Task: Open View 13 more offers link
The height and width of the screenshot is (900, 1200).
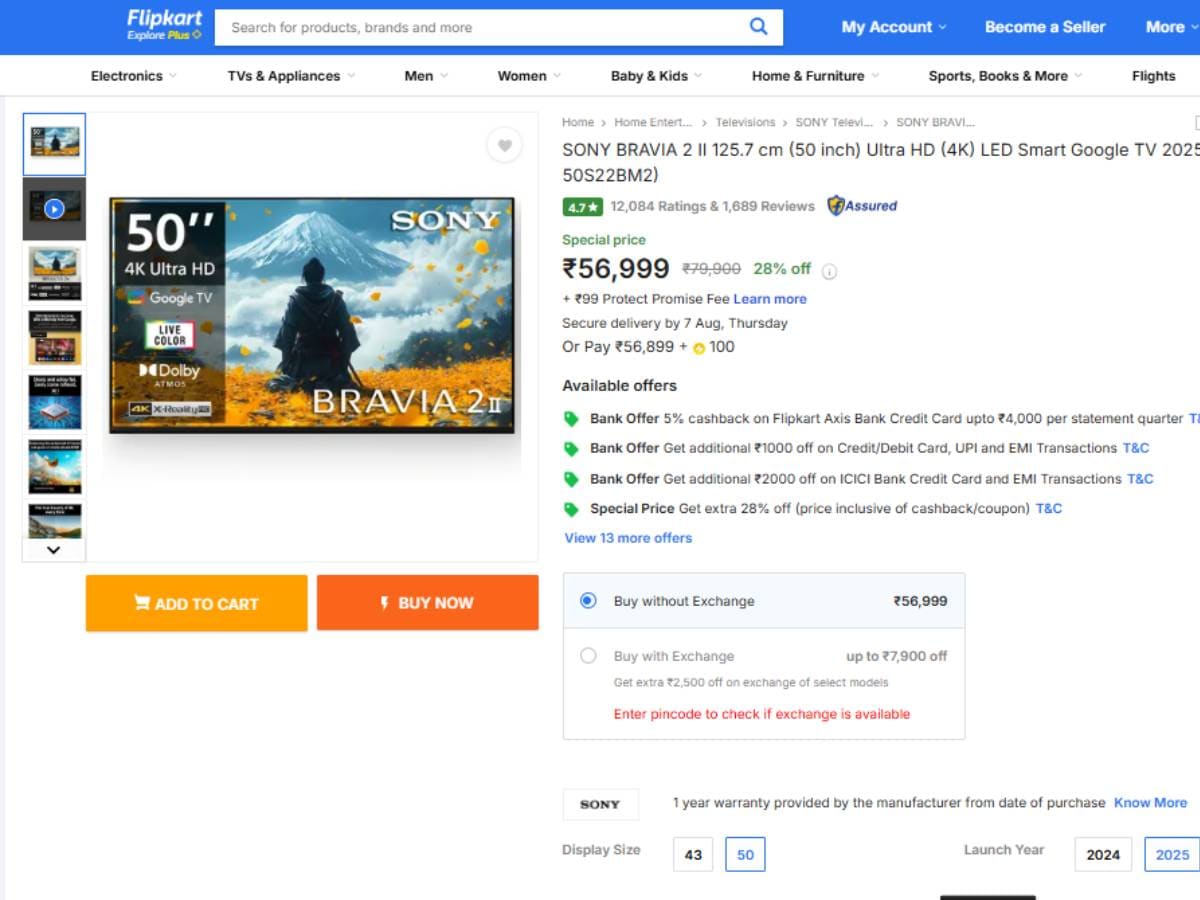Action: (x=628, y=538)
